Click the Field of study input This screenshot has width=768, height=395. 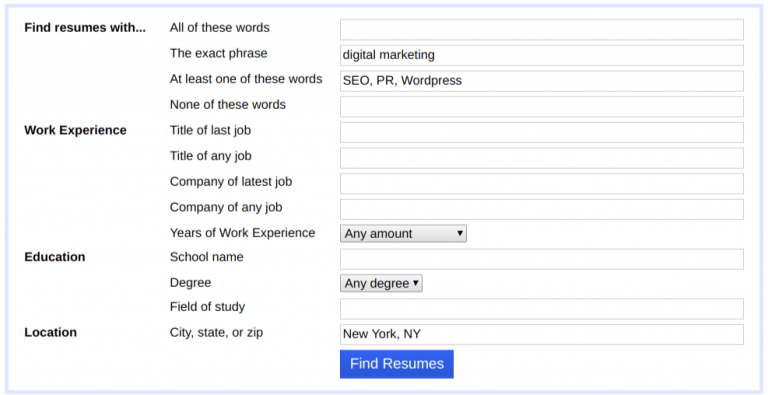click(542, 309)
